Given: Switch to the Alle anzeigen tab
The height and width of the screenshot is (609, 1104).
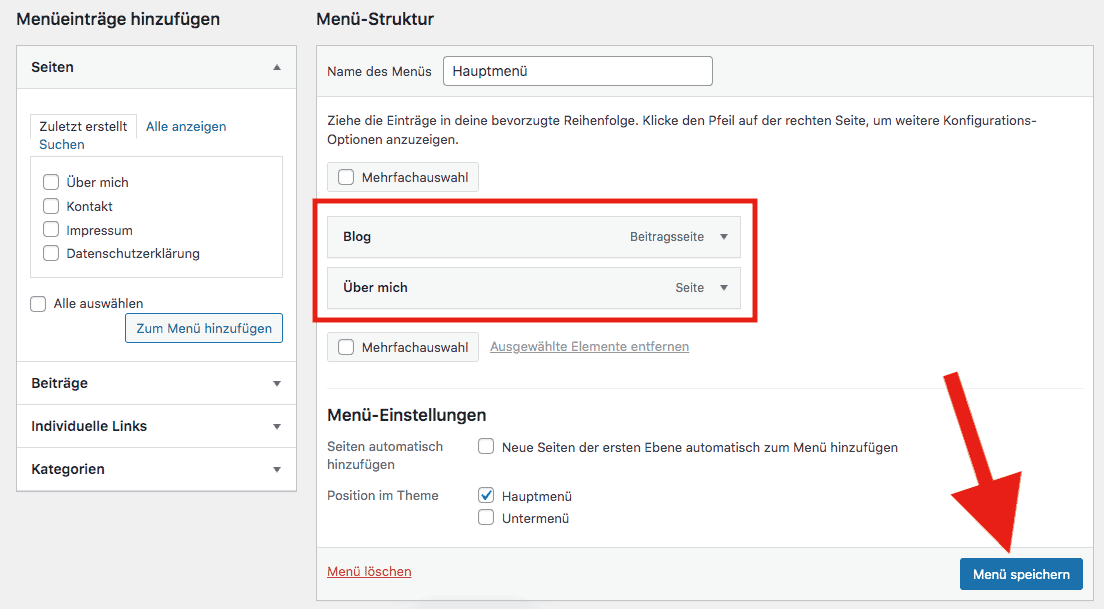Looking at the screenshot, I should [x=186, y=126].
